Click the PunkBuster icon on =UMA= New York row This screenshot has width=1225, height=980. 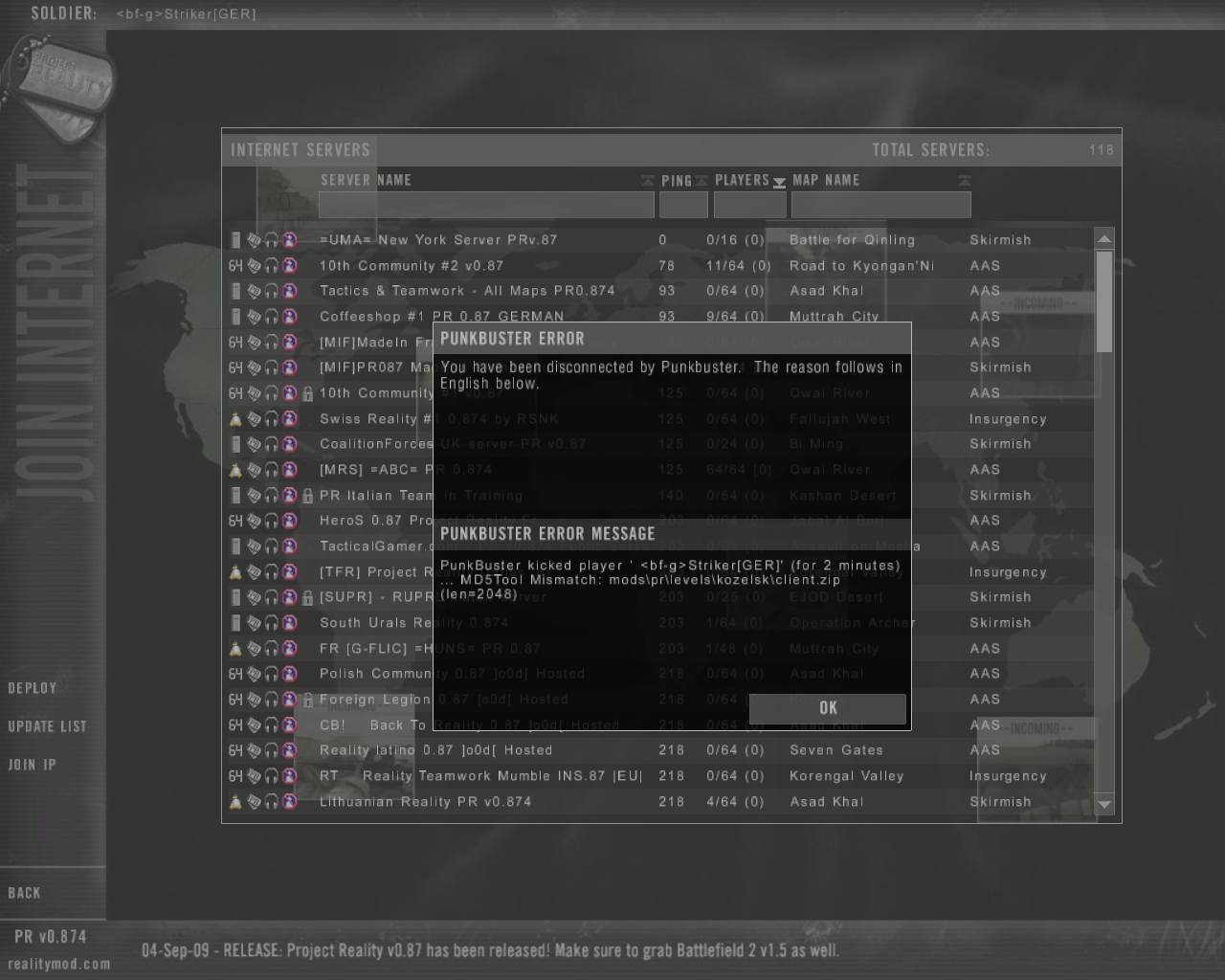254,240
